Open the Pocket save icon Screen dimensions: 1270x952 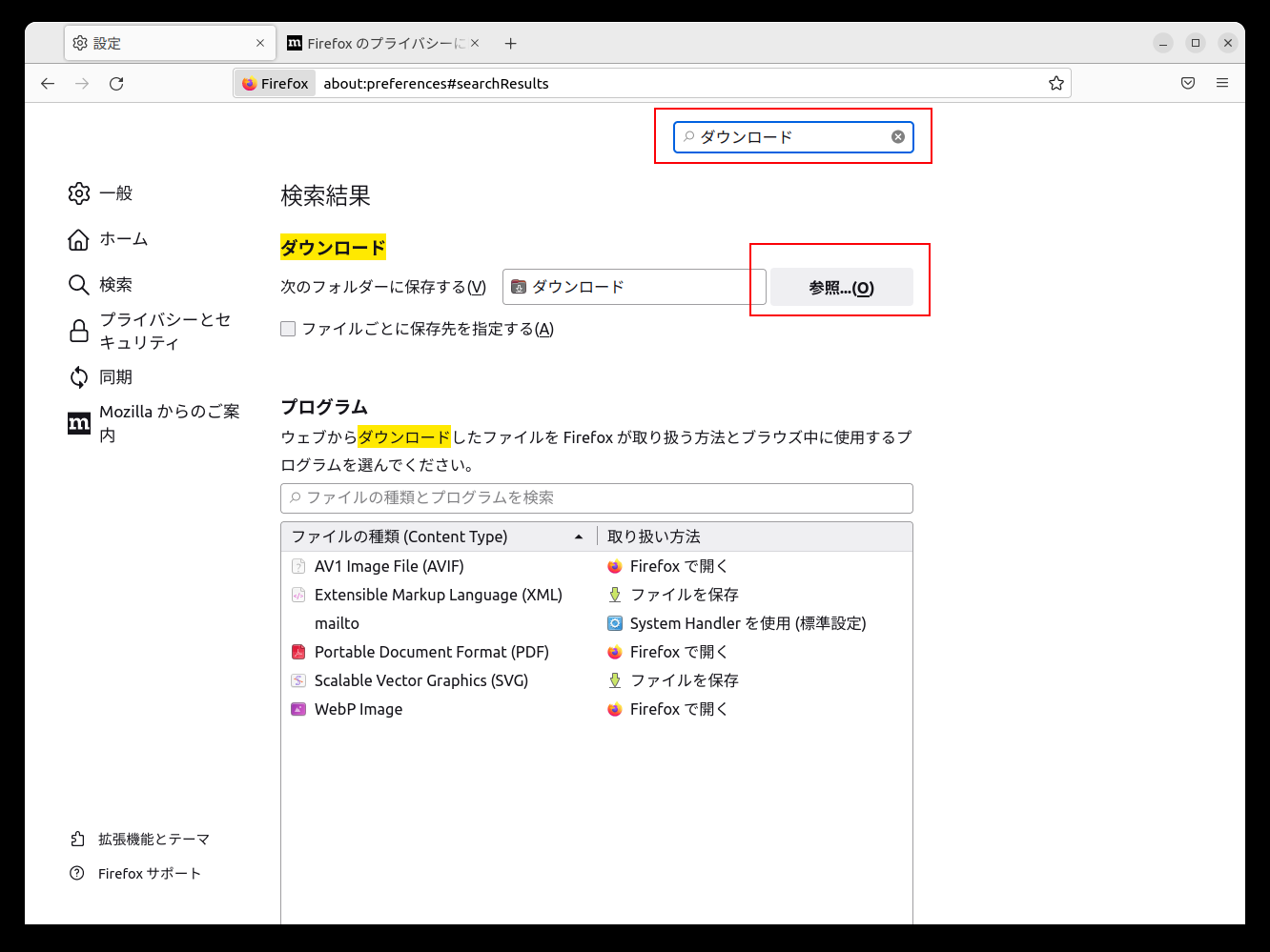[x=1188, y=84]
